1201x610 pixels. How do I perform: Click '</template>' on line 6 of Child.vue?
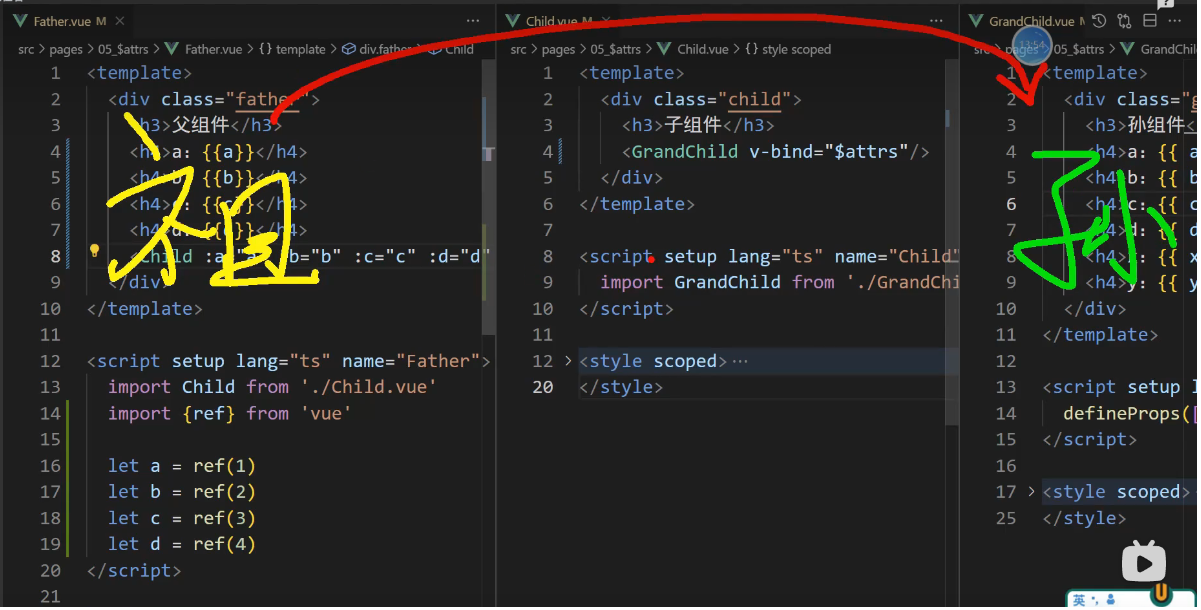pos(637,204)
